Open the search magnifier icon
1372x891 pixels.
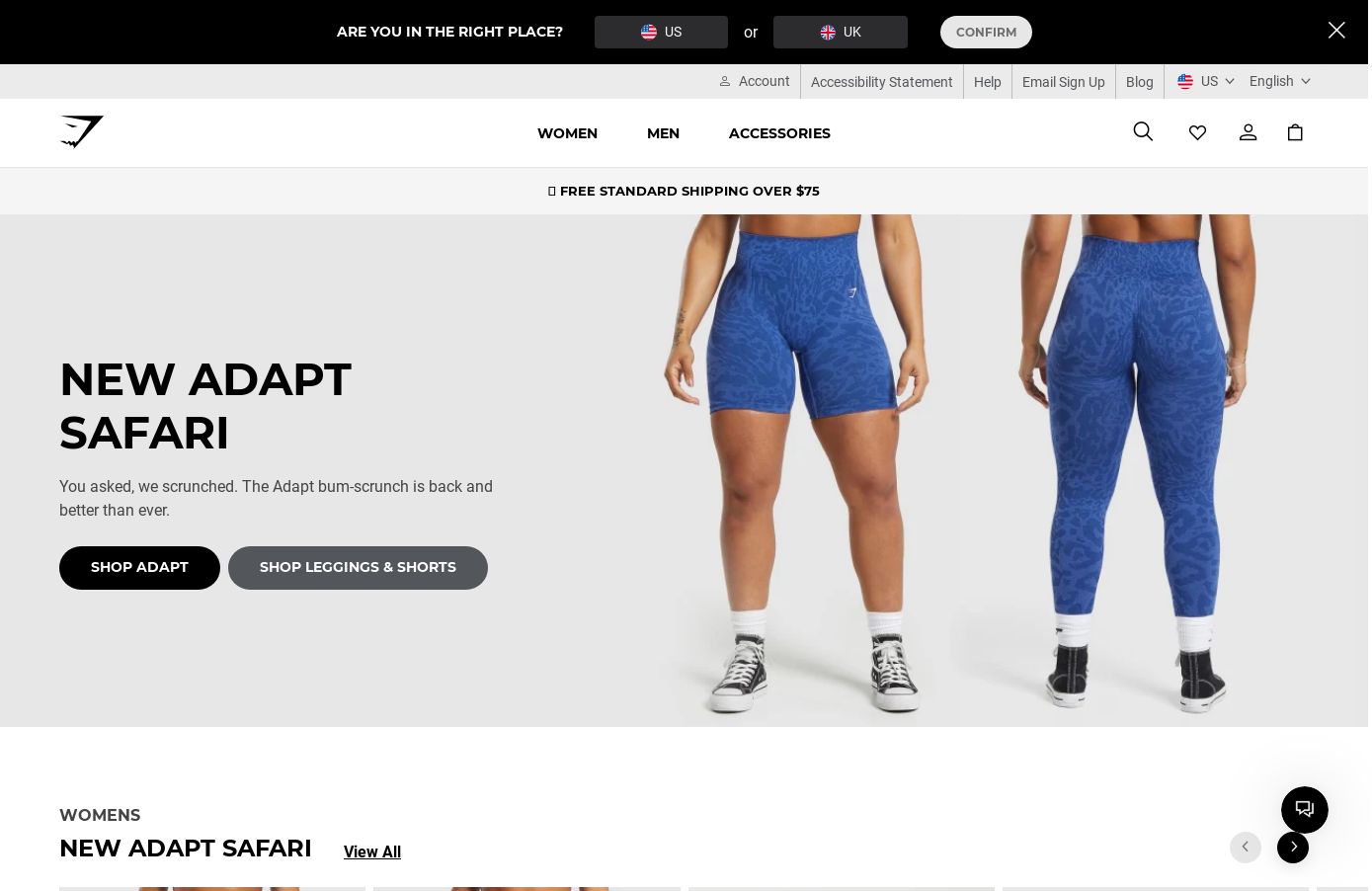pos(1143,131)
